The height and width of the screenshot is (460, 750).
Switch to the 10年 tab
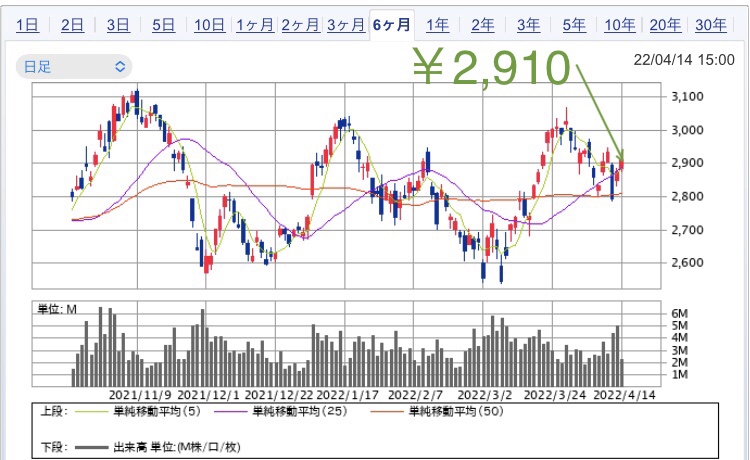click(619, 25)
